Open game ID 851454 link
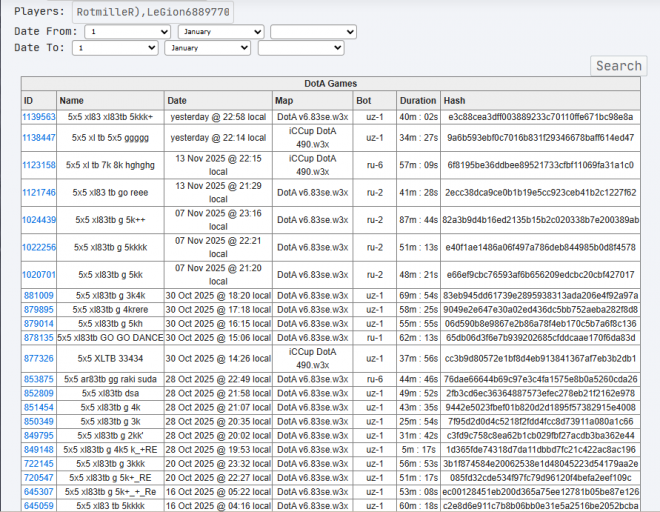The image size is (660, 512). (39, 407)
